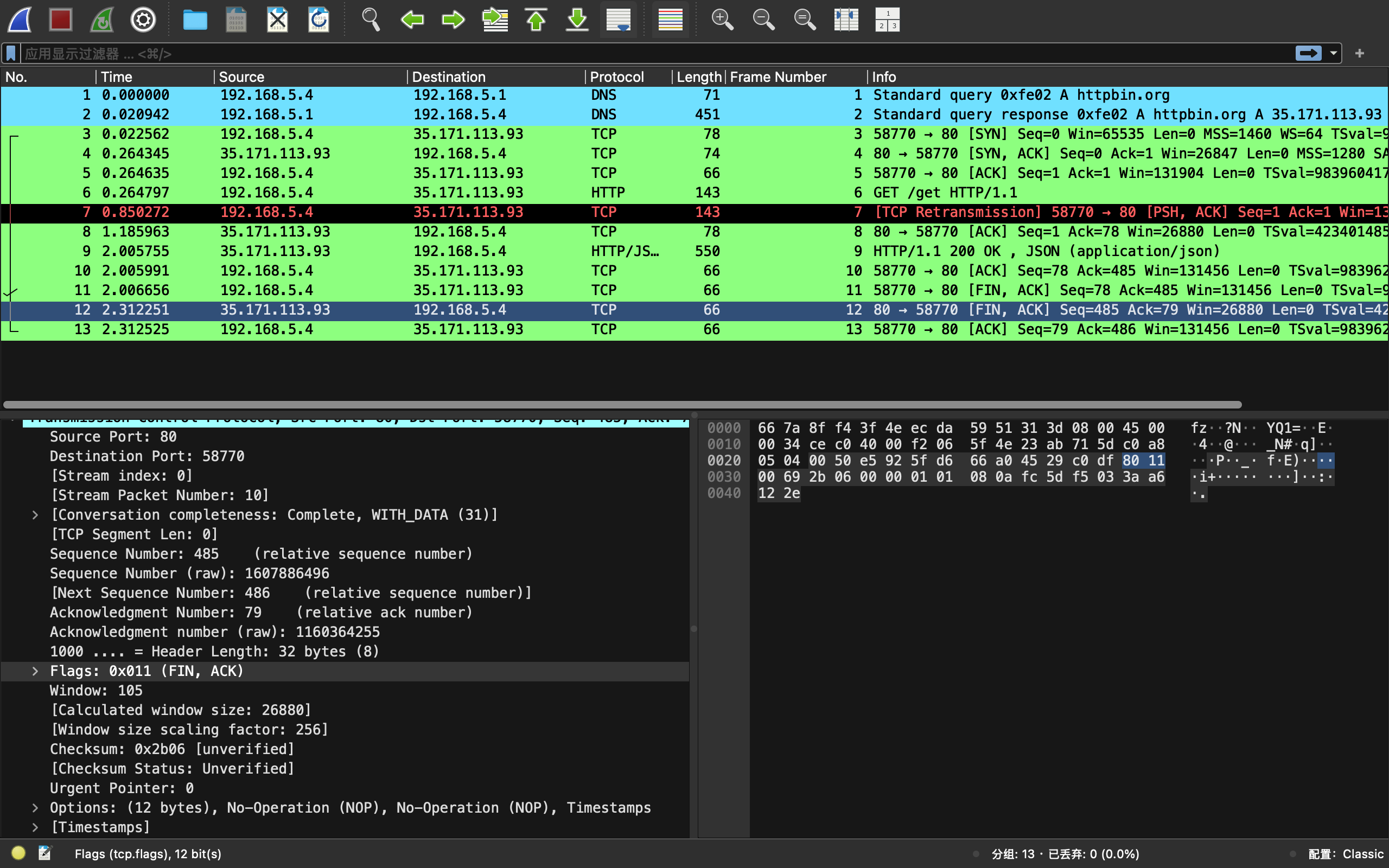Image resolution: width=1389 pixels, height=868 pixels.
Task: Click the 配置: Classic profile label
Action: (x=1346, y=854)
